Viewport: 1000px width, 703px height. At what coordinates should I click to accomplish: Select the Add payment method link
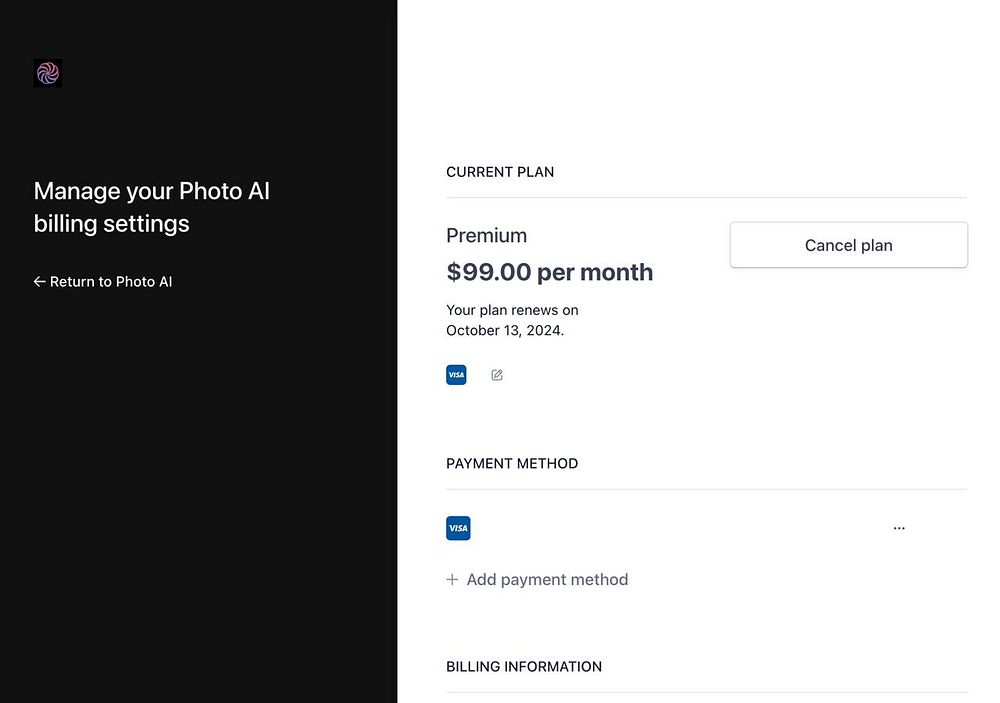tap(547, 579)
